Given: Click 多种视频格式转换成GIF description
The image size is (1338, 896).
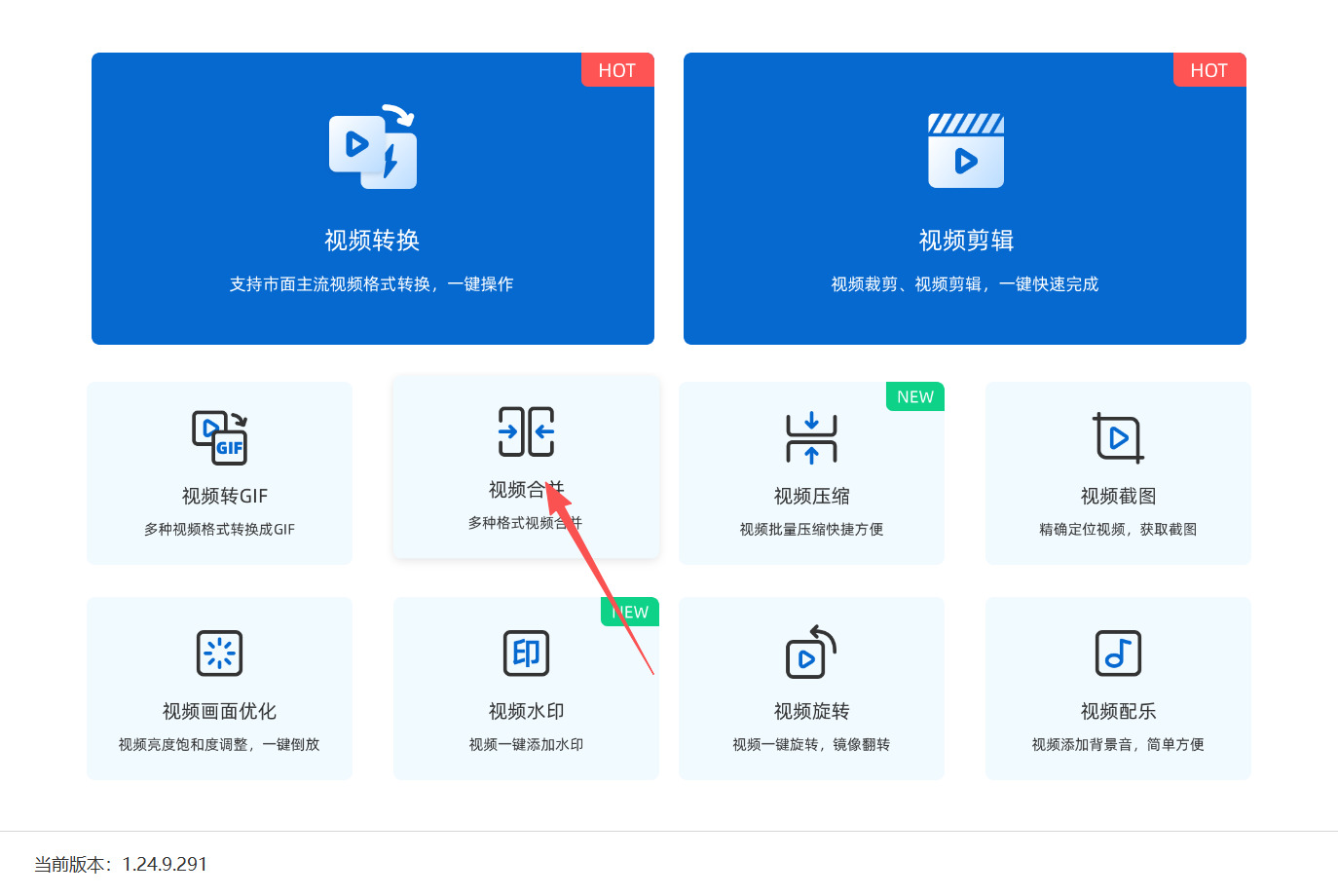Looking at the screenshot, I should click(x=220, y=529).
